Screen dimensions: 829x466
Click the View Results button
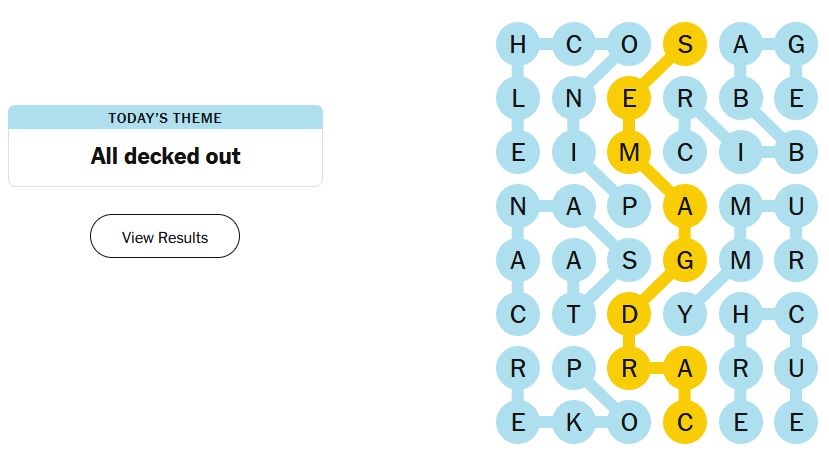point(165,237)
